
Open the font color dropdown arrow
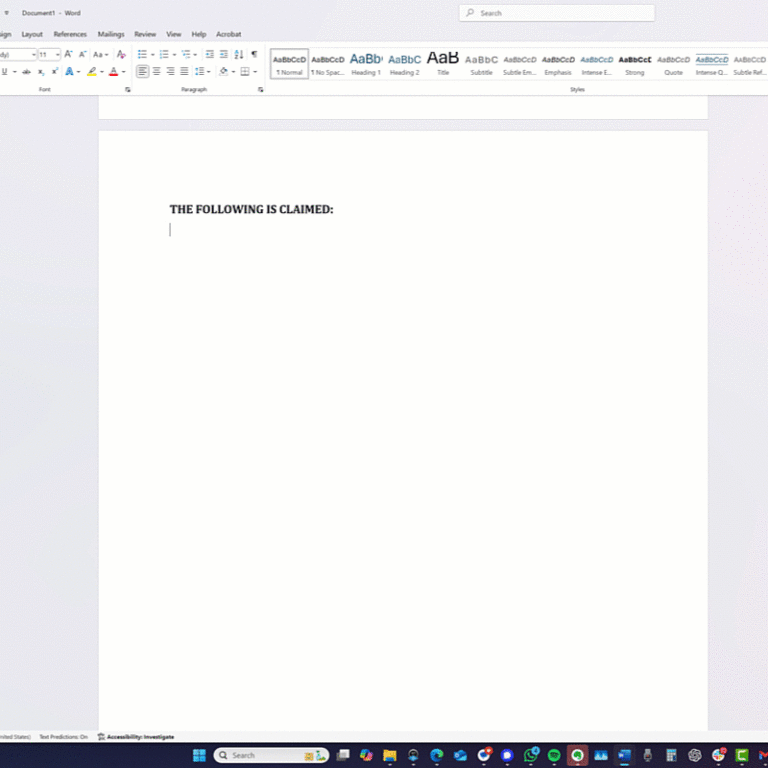click(124, 72)
